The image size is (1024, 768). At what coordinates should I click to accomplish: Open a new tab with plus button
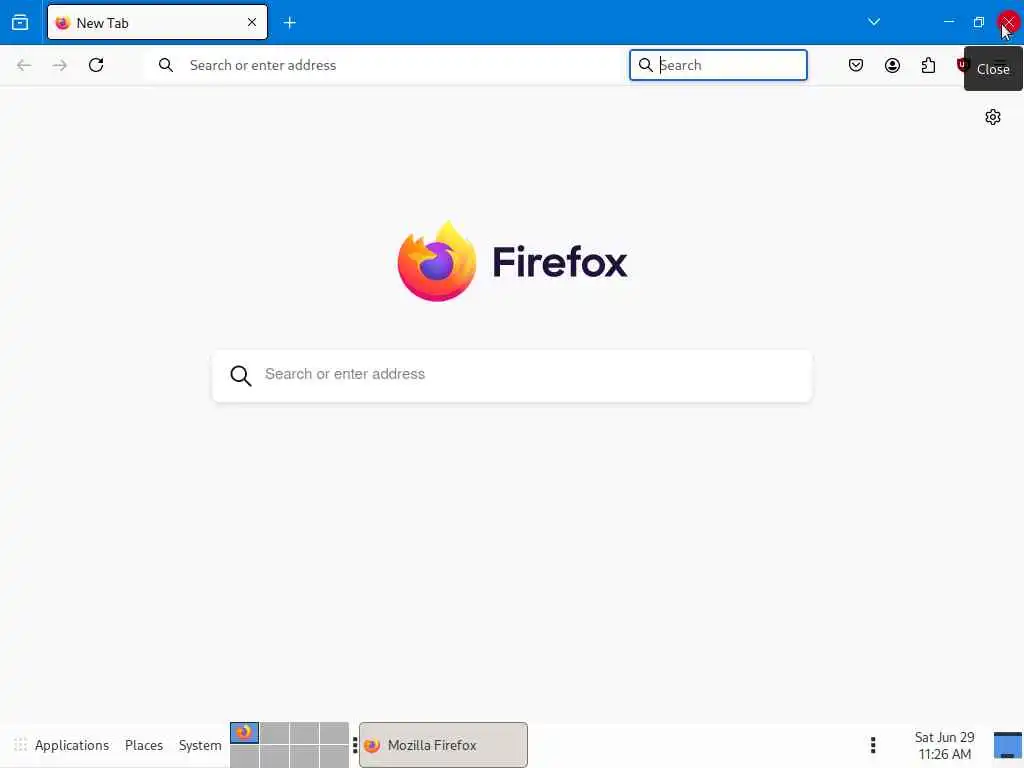tap(290, 23)
